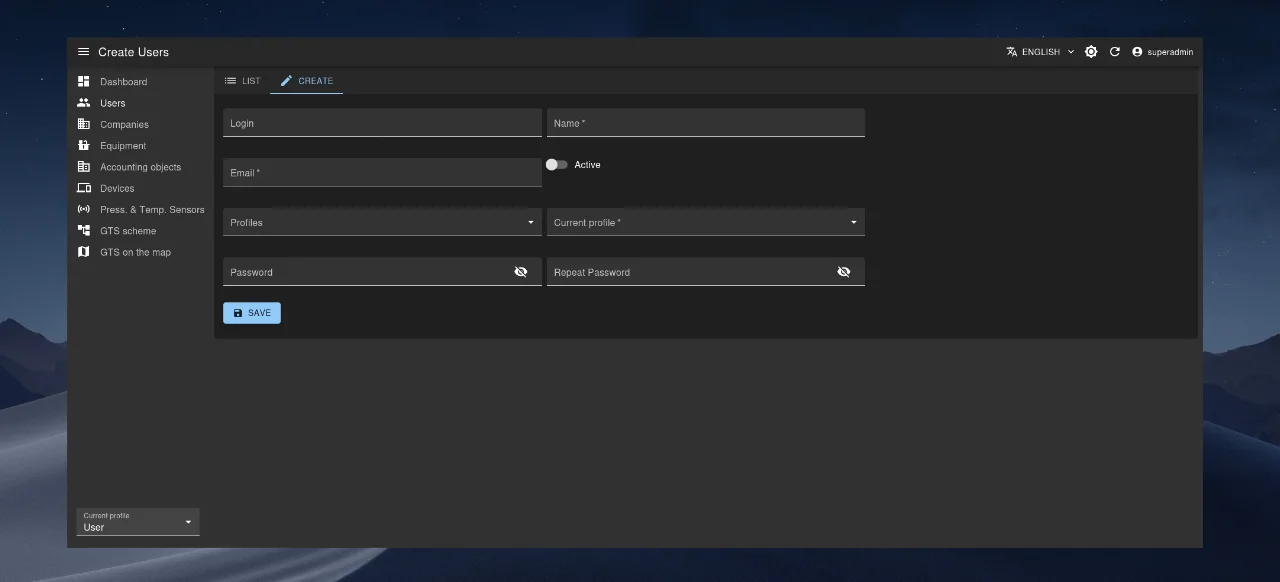Open the ENGLISH language dropdown
The image size is (1280, 582).
coord(1040,52)
